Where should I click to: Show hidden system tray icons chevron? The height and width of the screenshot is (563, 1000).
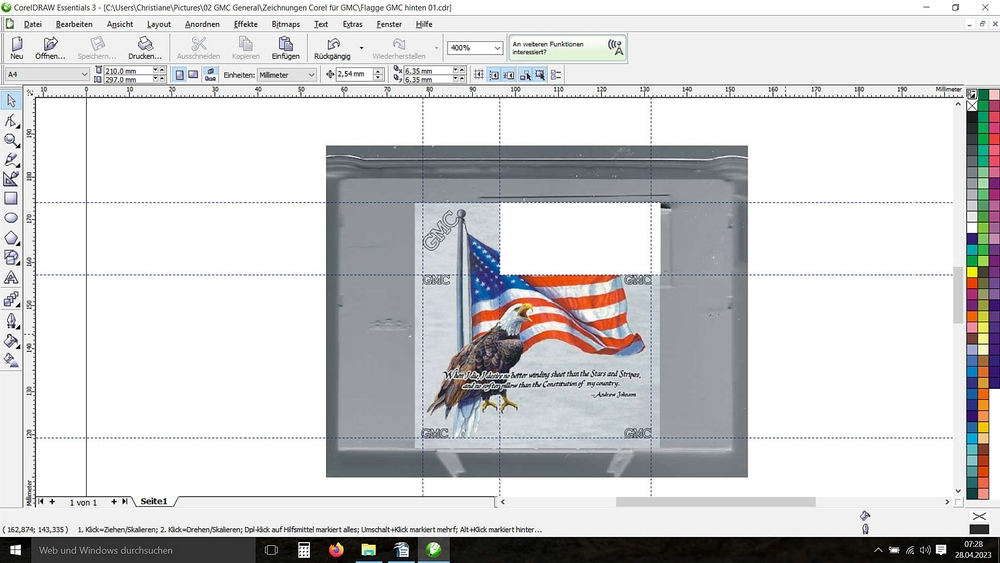pyautogui.click(x=878, y=550)
